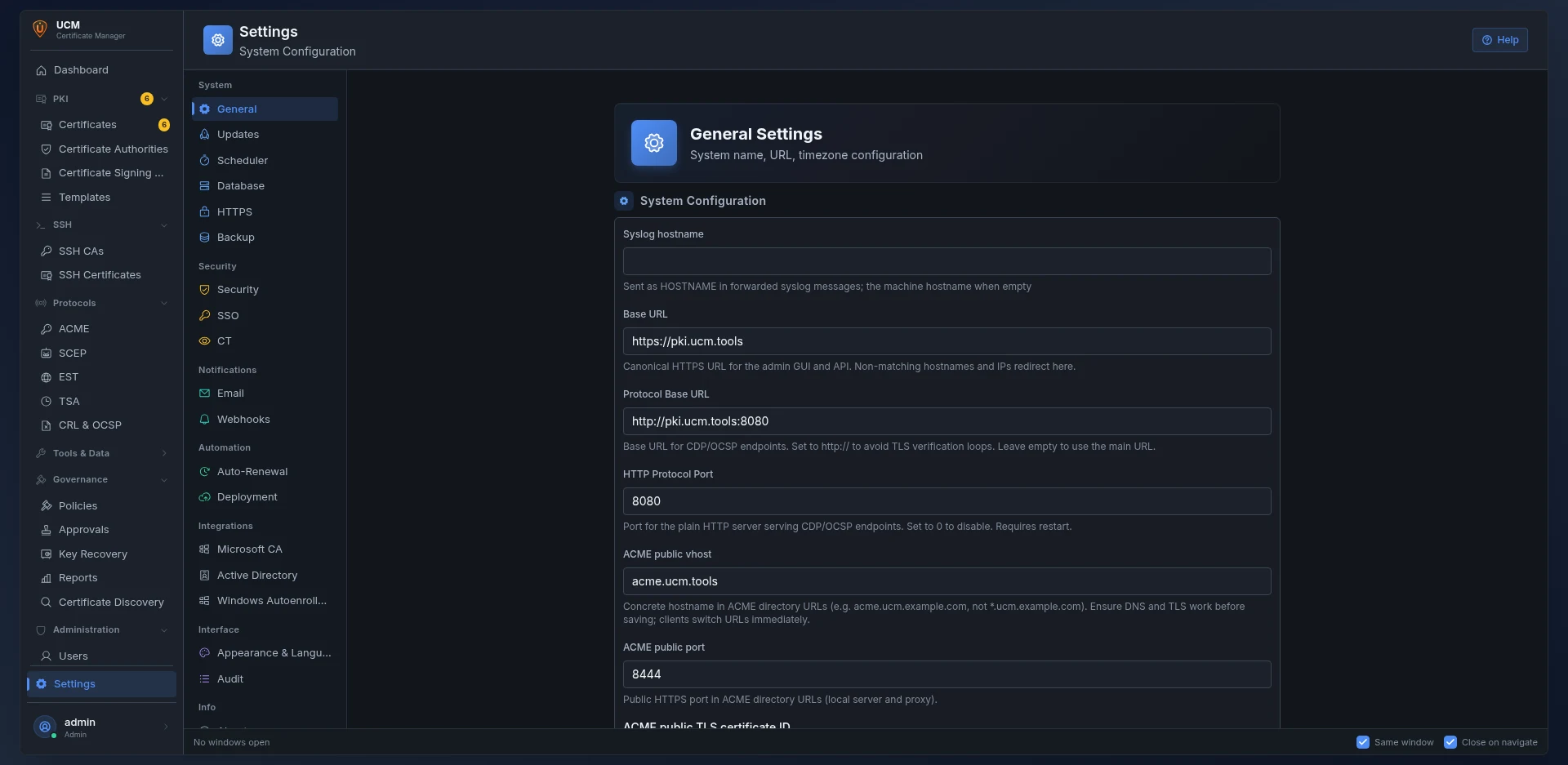Collapse the Administration section chevron
1568x765 pixels.
[x=164, y=630]
